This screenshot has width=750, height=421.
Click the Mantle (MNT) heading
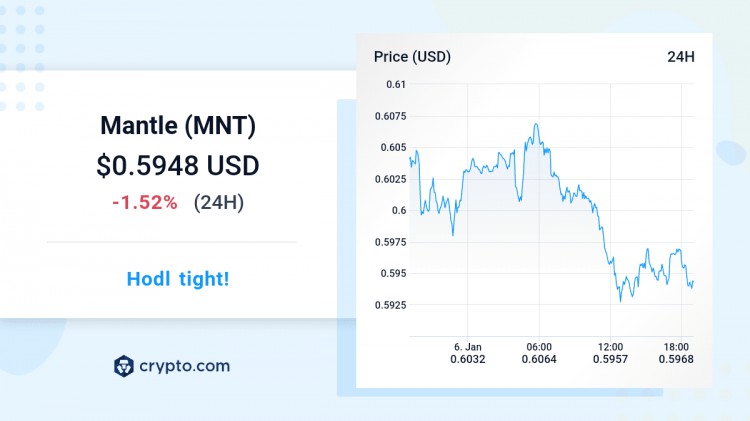pos(178,126)
